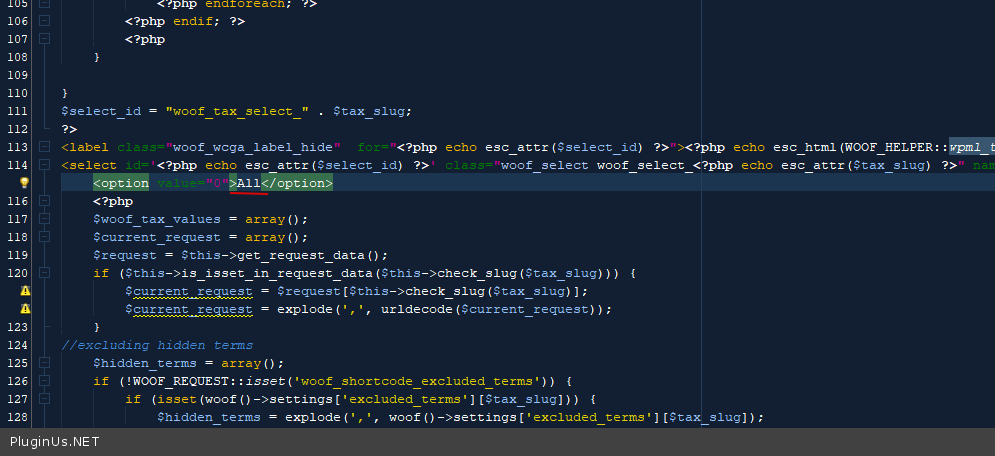Click the <select tag on line 114
Image resolution: width=995 pixels, height=456 pixels.
(89, 166)
